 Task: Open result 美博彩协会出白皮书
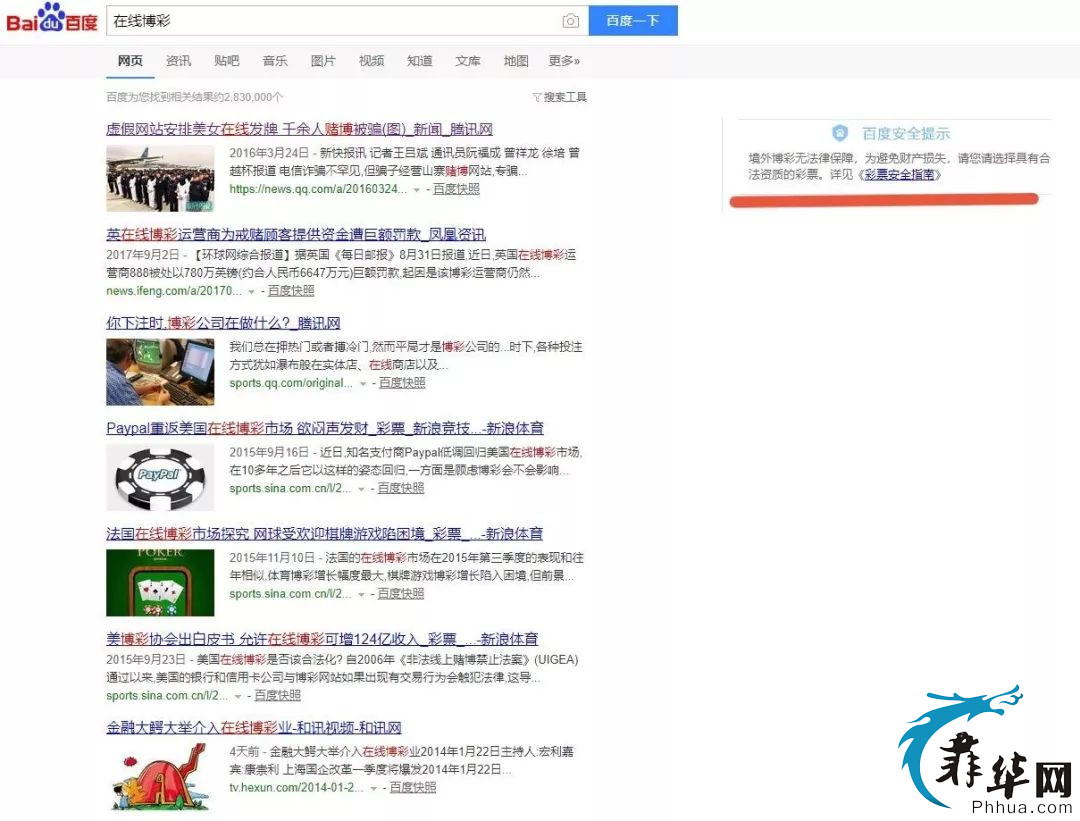[x=322, y=639]
